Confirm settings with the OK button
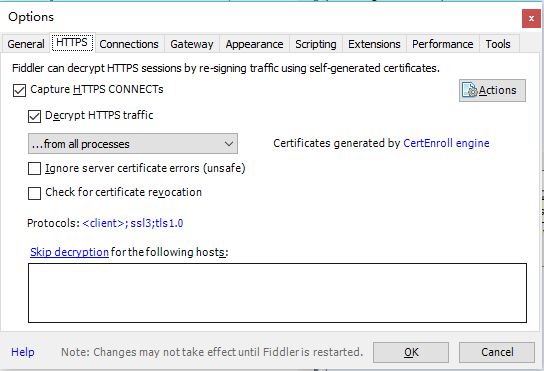Viewport: 544px width, 371px height. (x=411, y=352)
